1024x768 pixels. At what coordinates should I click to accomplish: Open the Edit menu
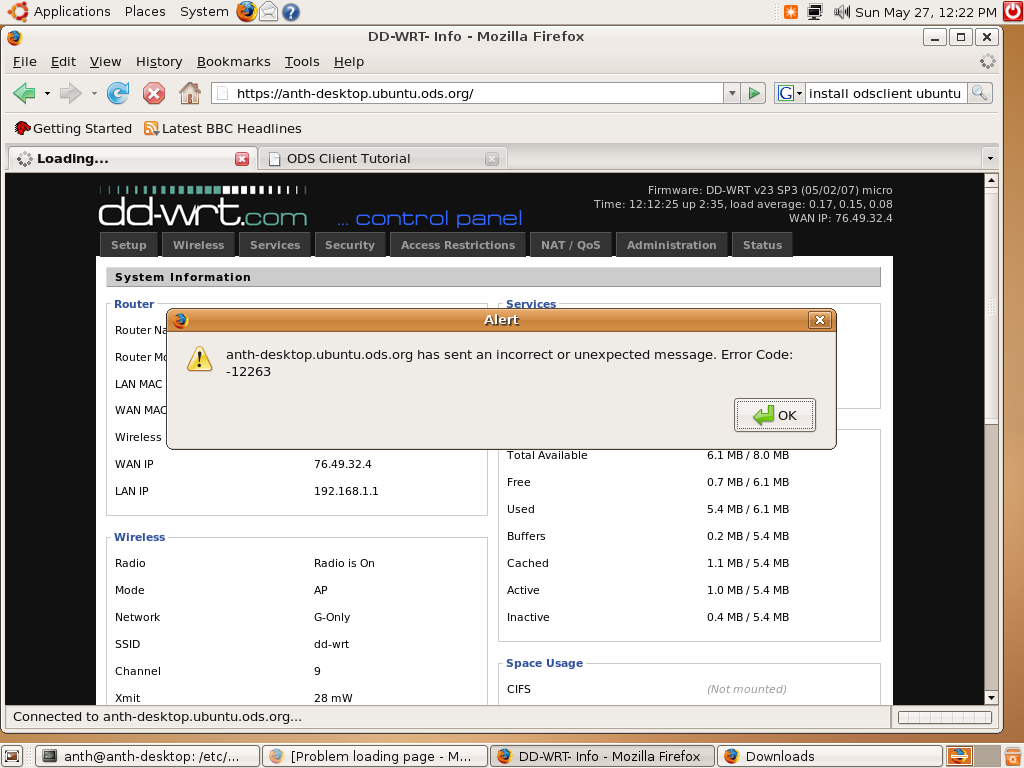(63, 61)
